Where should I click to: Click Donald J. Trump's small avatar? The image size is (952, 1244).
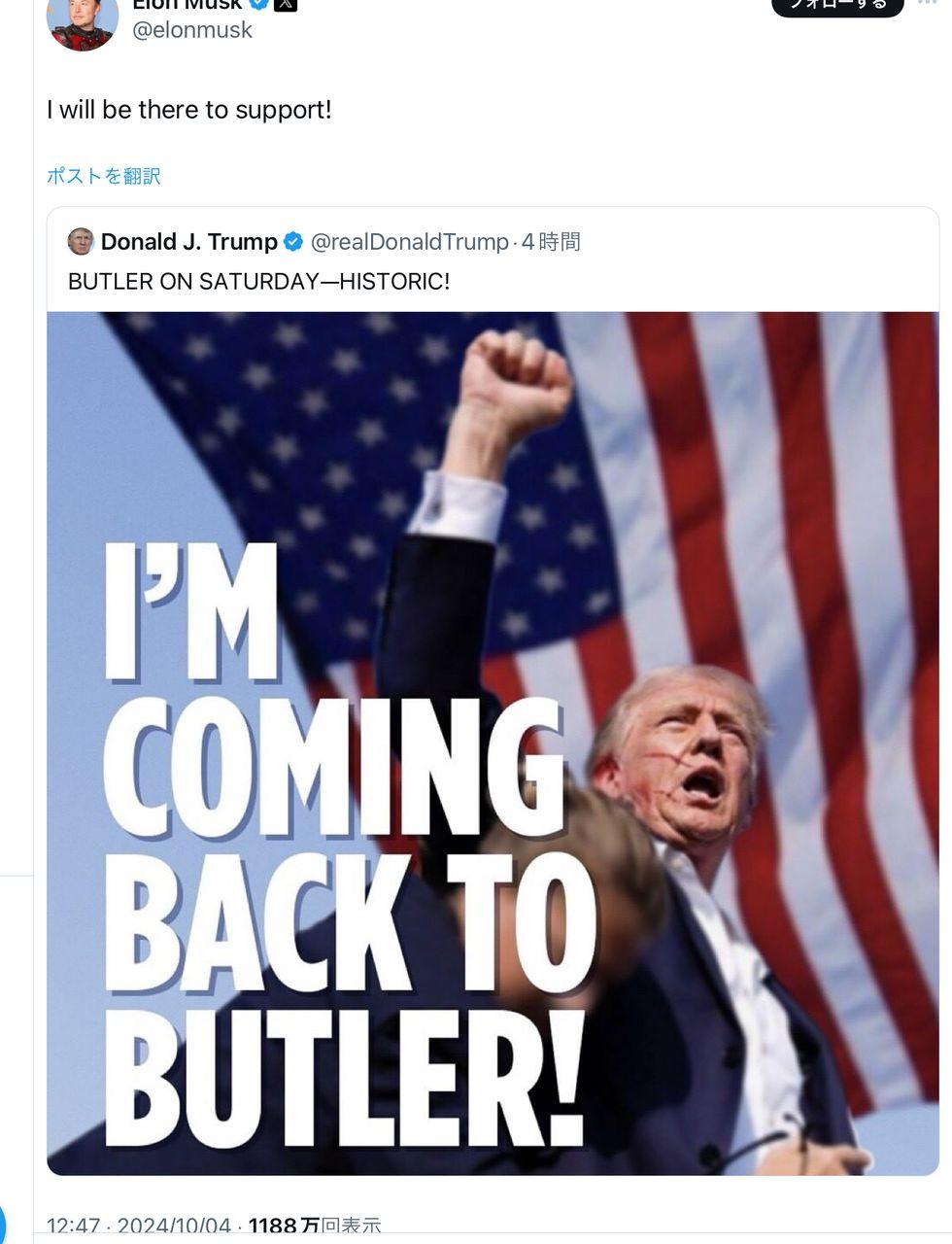pos(81,241)
